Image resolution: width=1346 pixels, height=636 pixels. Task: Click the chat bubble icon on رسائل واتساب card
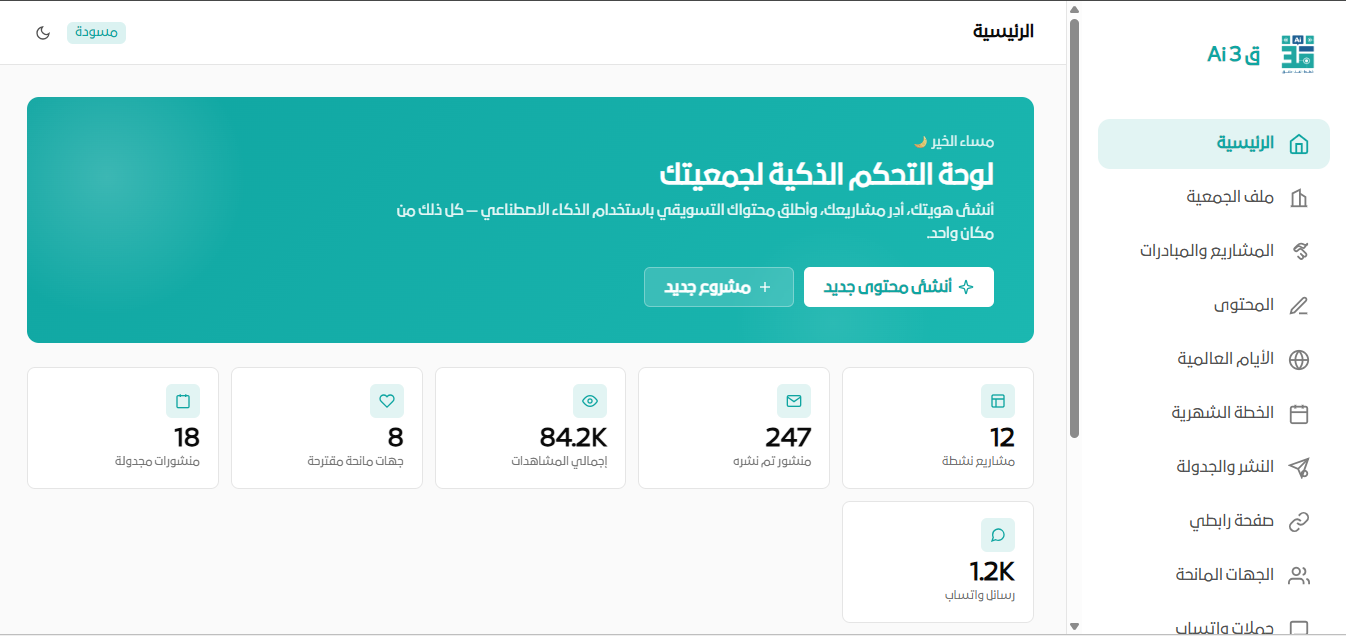click(x=998, y=535)
